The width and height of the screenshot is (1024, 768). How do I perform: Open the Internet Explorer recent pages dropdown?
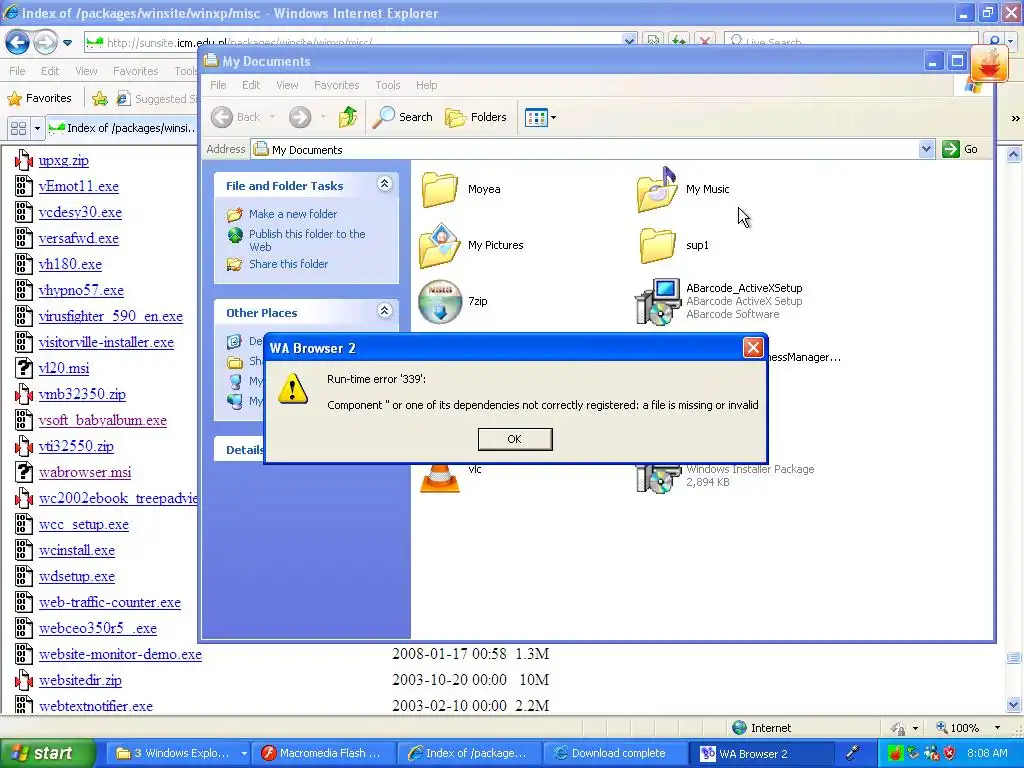click(x=67, y=43)
